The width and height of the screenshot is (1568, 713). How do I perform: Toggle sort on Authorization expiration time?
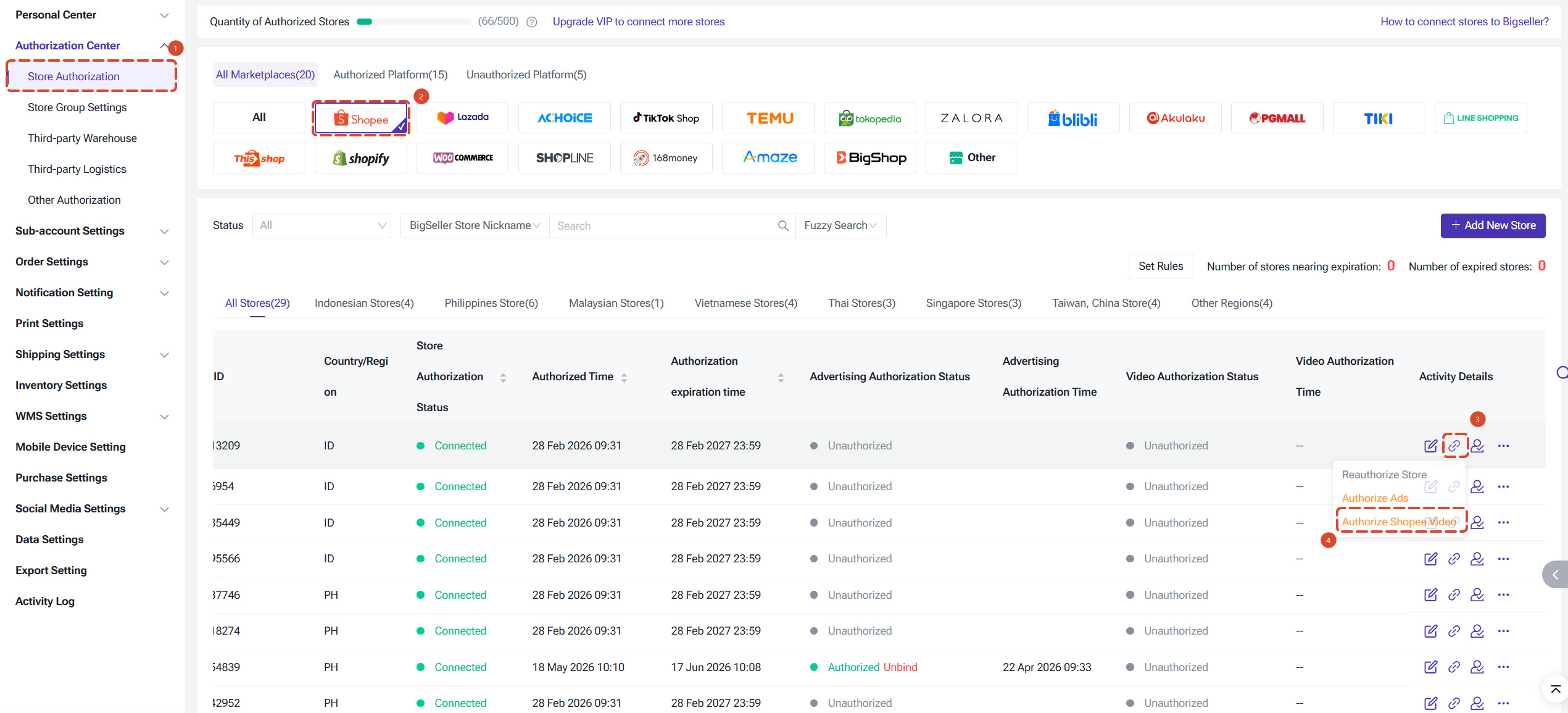pyautogui.click(x=781, y=377)
